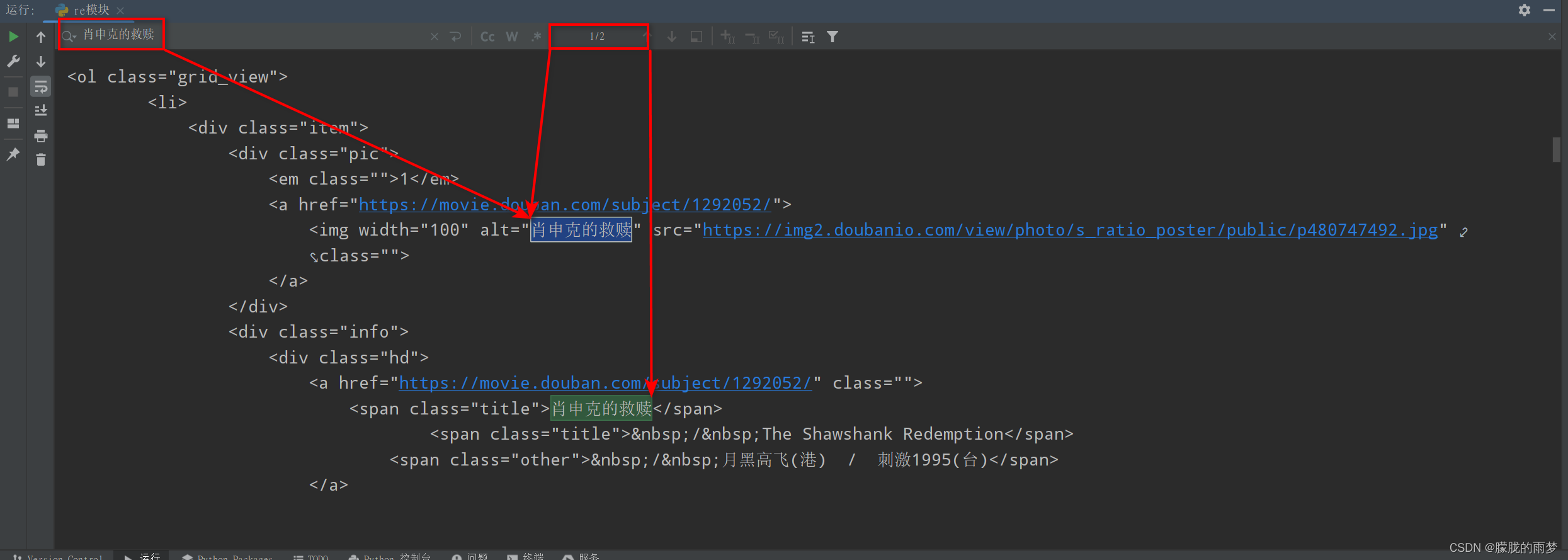Toggle Regex .* search option
Screen dimensions: 1568x560
click(536, 37)
